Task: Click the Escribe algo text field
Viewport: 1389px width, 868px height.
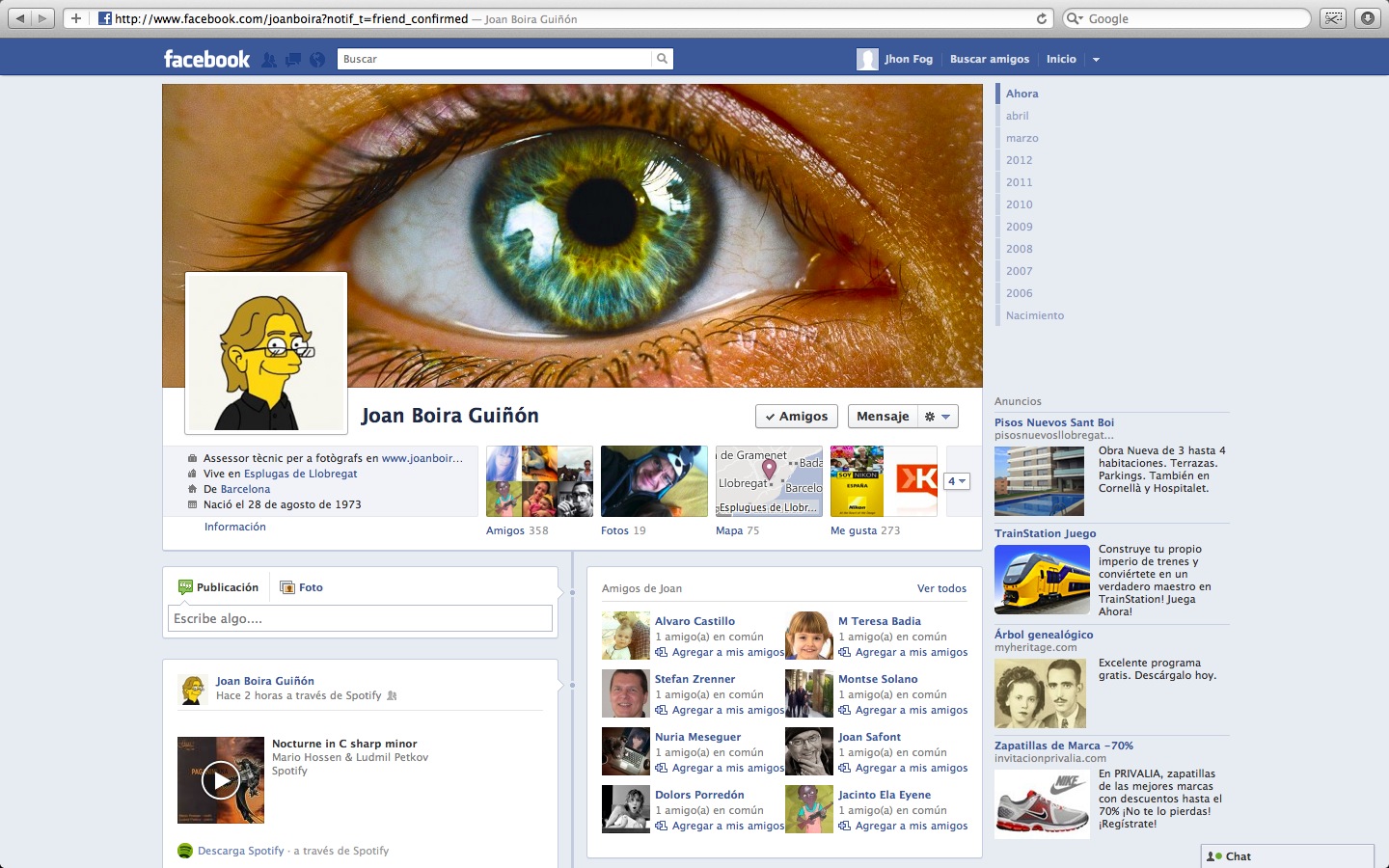Action: pos(360,619)
